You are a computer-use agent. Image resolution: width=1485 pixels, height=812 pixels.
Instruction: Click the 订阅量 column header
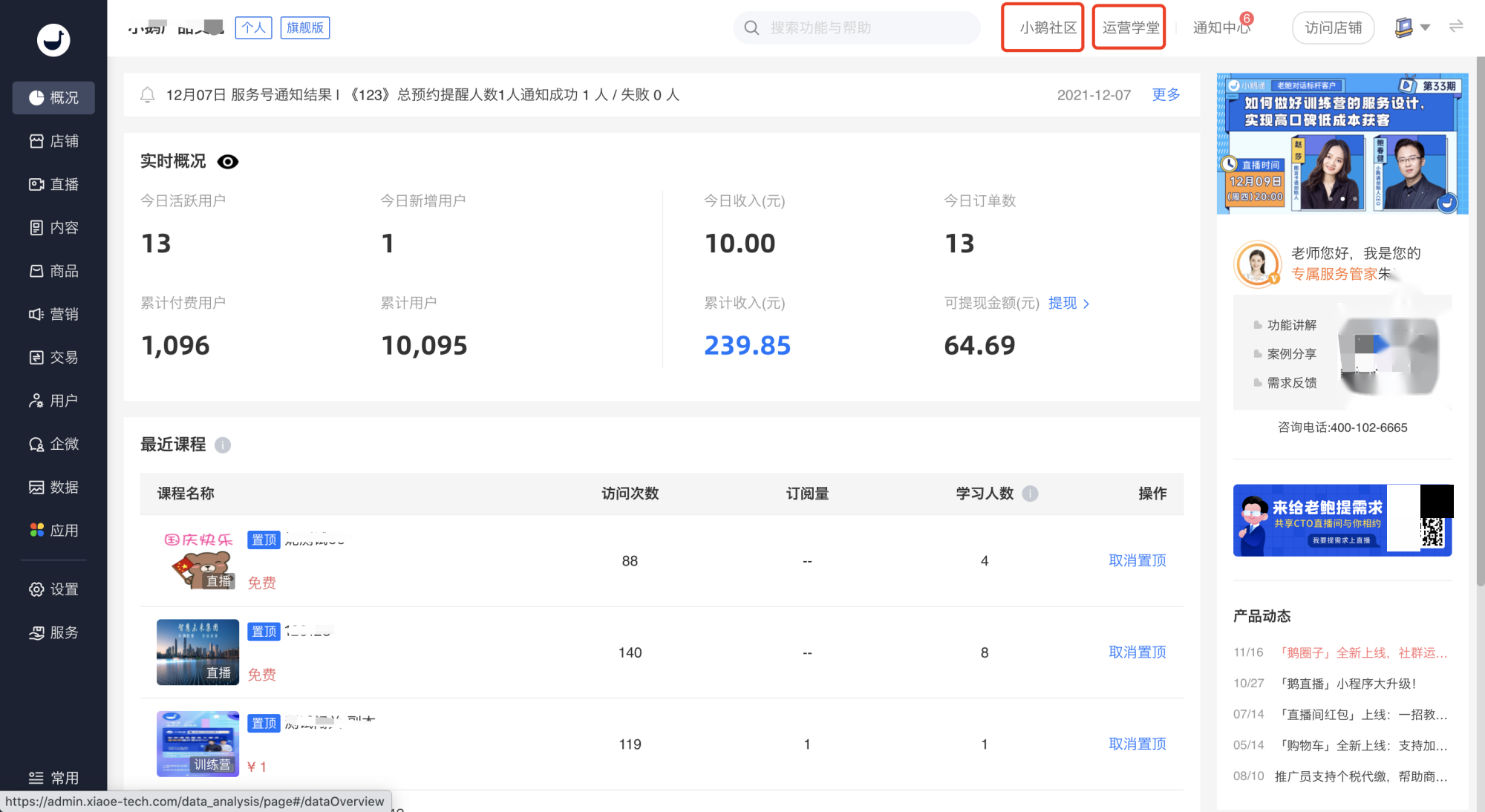(x=807, y=494)
